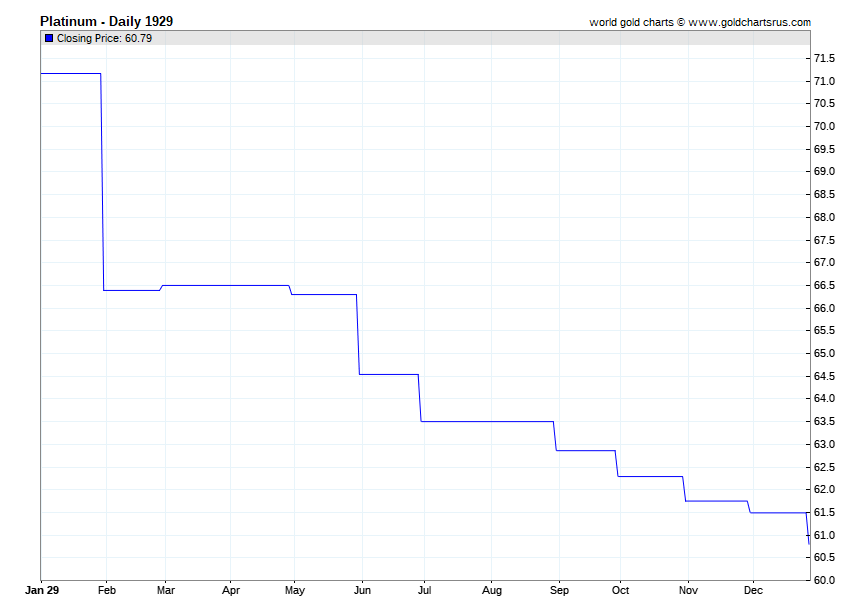Select the May x-axis label

coord(295,590)
